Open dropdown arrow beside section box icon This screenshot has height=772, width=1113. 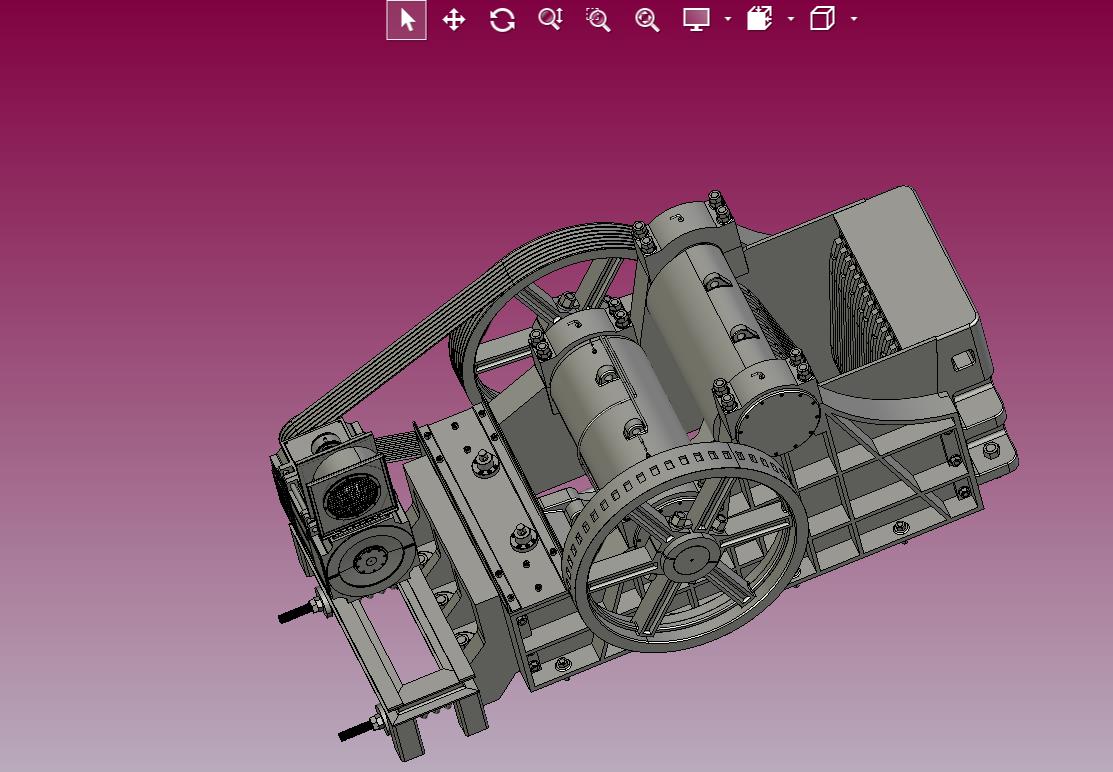pyautogui.click(x=791, y=19)
